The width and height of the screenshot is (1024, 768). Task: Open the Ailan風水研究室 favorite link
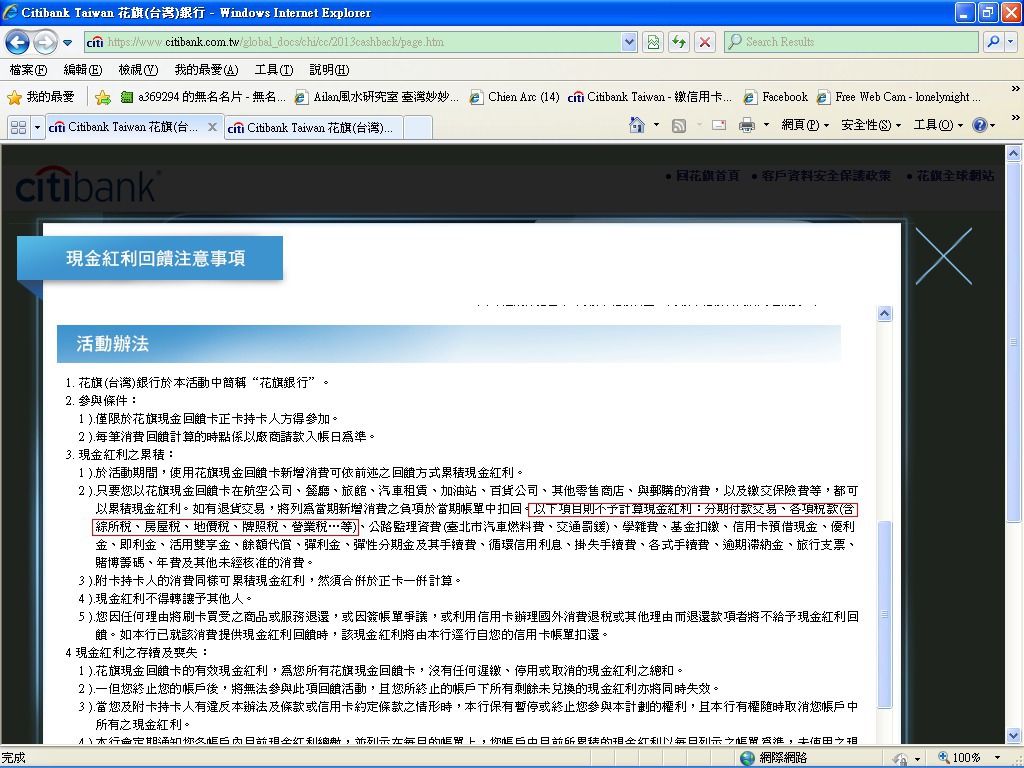coord(376,97)
